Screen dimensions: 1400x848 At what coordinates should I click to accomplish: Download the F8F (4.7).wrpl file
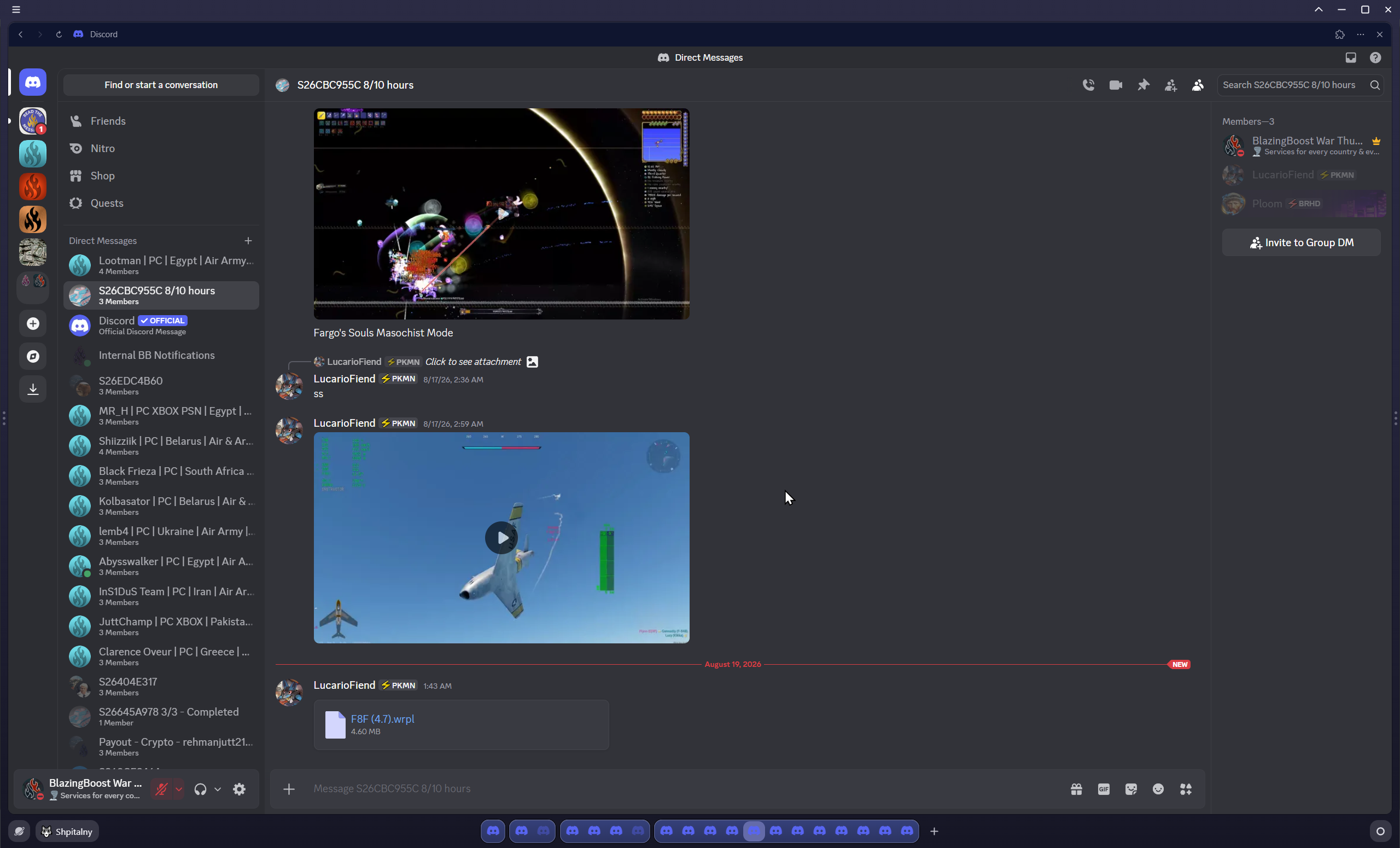point(382,719)
